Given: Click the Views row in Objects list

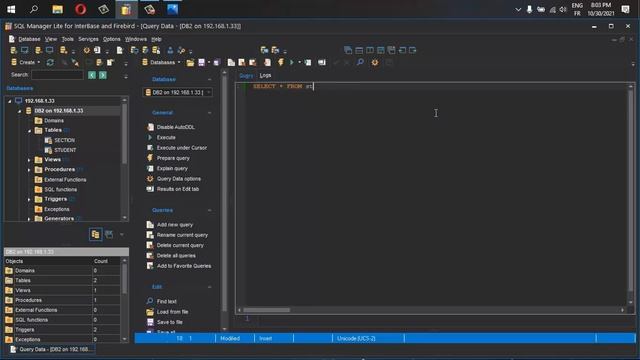Looking at the screenshot, I should pos(62,290).
